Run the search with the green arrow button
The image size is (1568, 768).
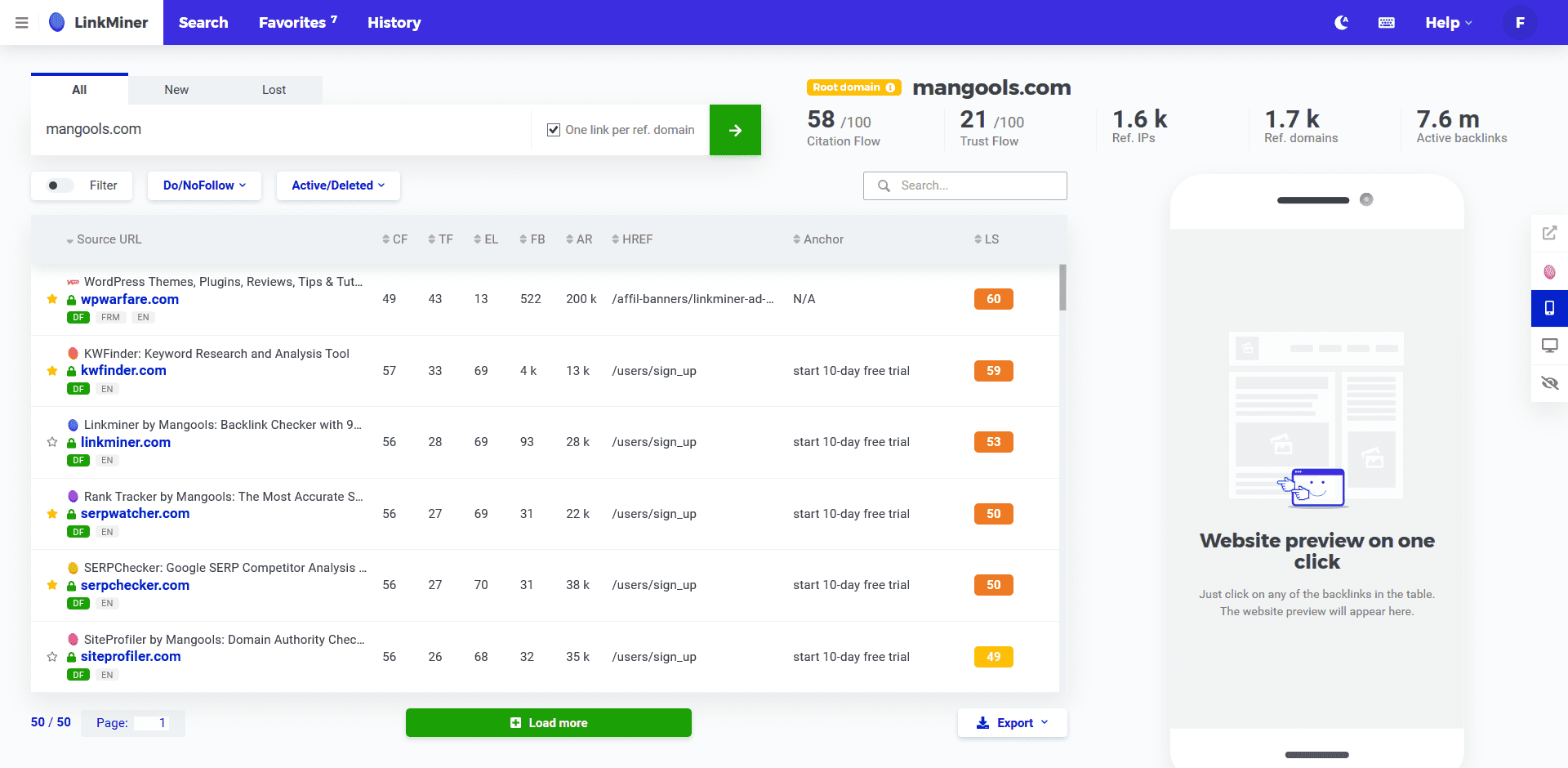(x=734, y=129)
